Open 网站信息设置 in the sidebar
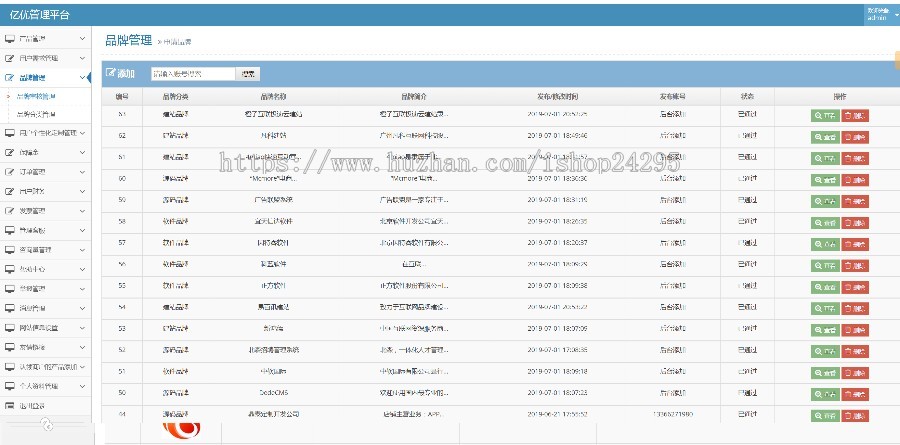 pyautogui.click(x=39, y=328)
